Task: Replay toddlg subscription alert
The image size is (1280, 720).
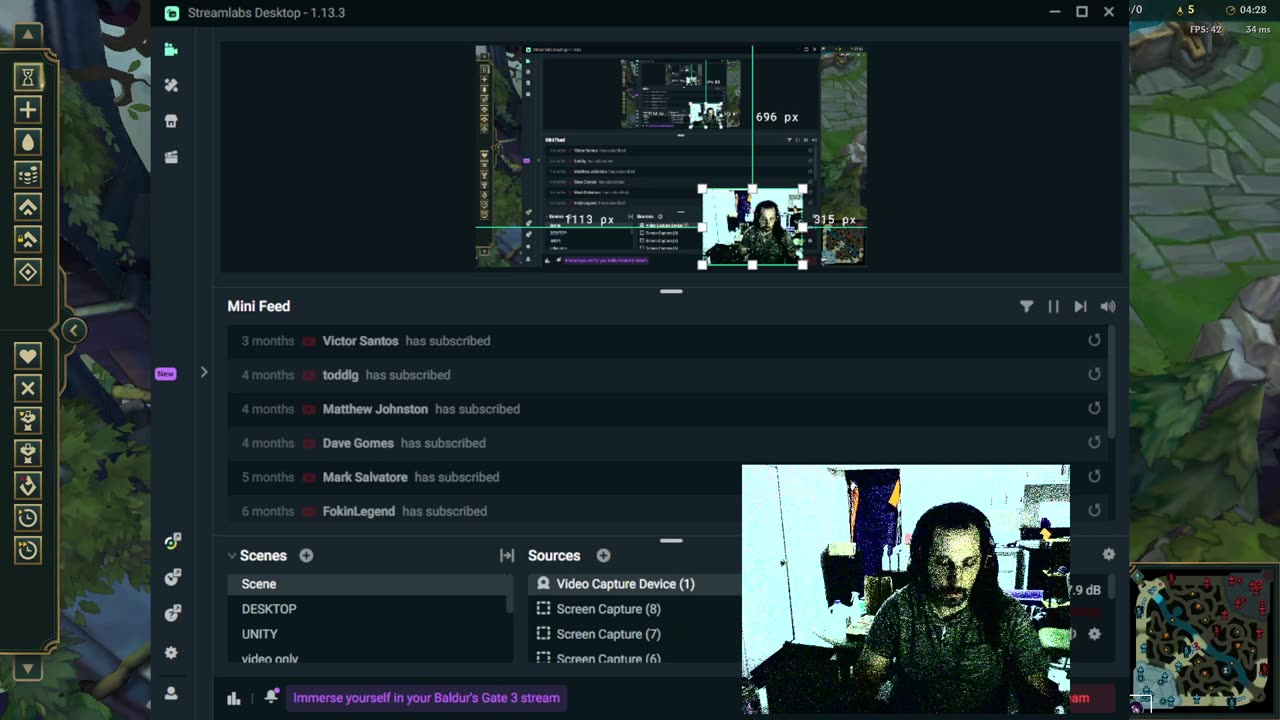Action: 1094,374
